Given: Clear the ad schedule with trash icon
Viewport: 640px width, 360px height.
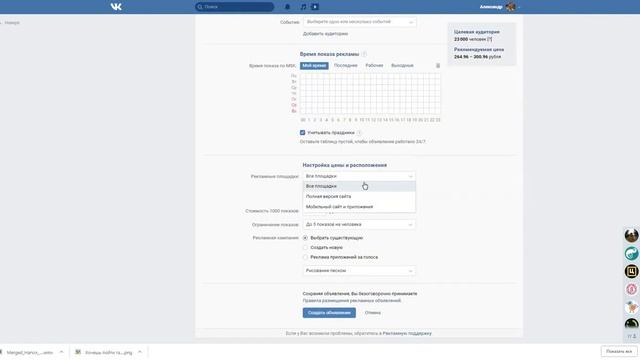Looking at the screenshot, I should pos(438,66).
